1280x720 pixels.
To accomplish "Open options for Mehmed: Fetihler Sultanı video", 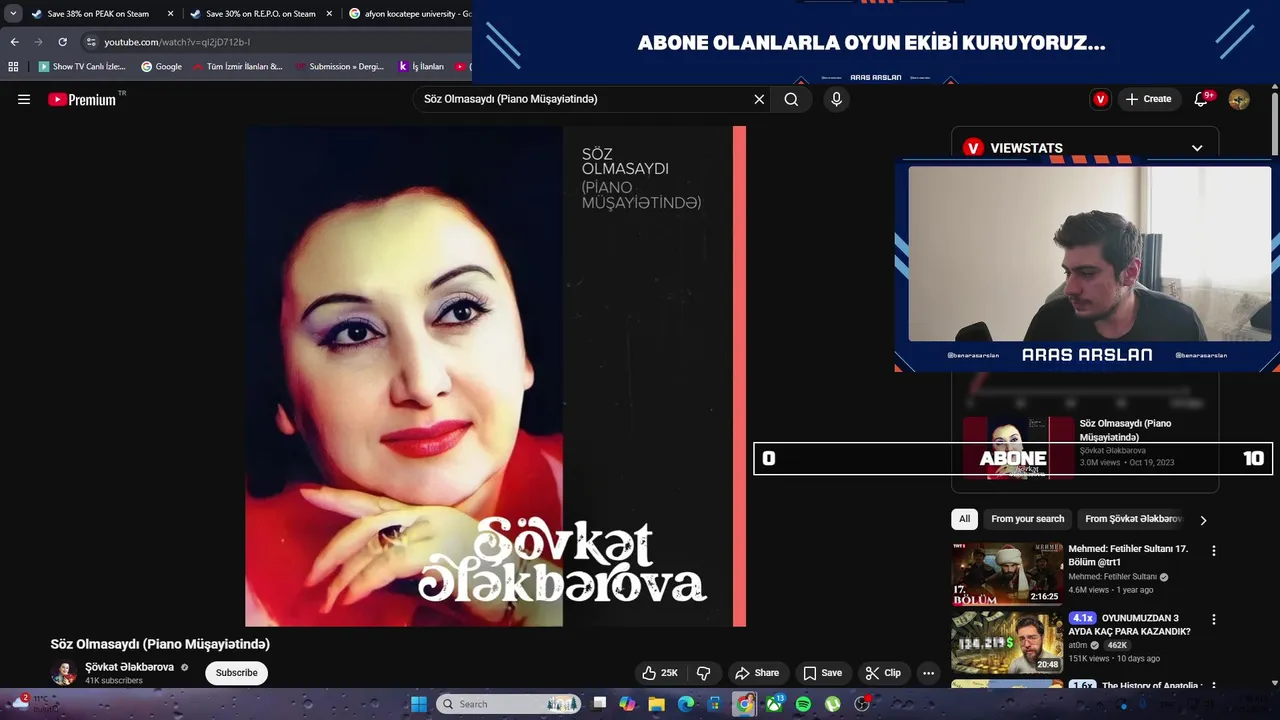I will click(1214, 551).
